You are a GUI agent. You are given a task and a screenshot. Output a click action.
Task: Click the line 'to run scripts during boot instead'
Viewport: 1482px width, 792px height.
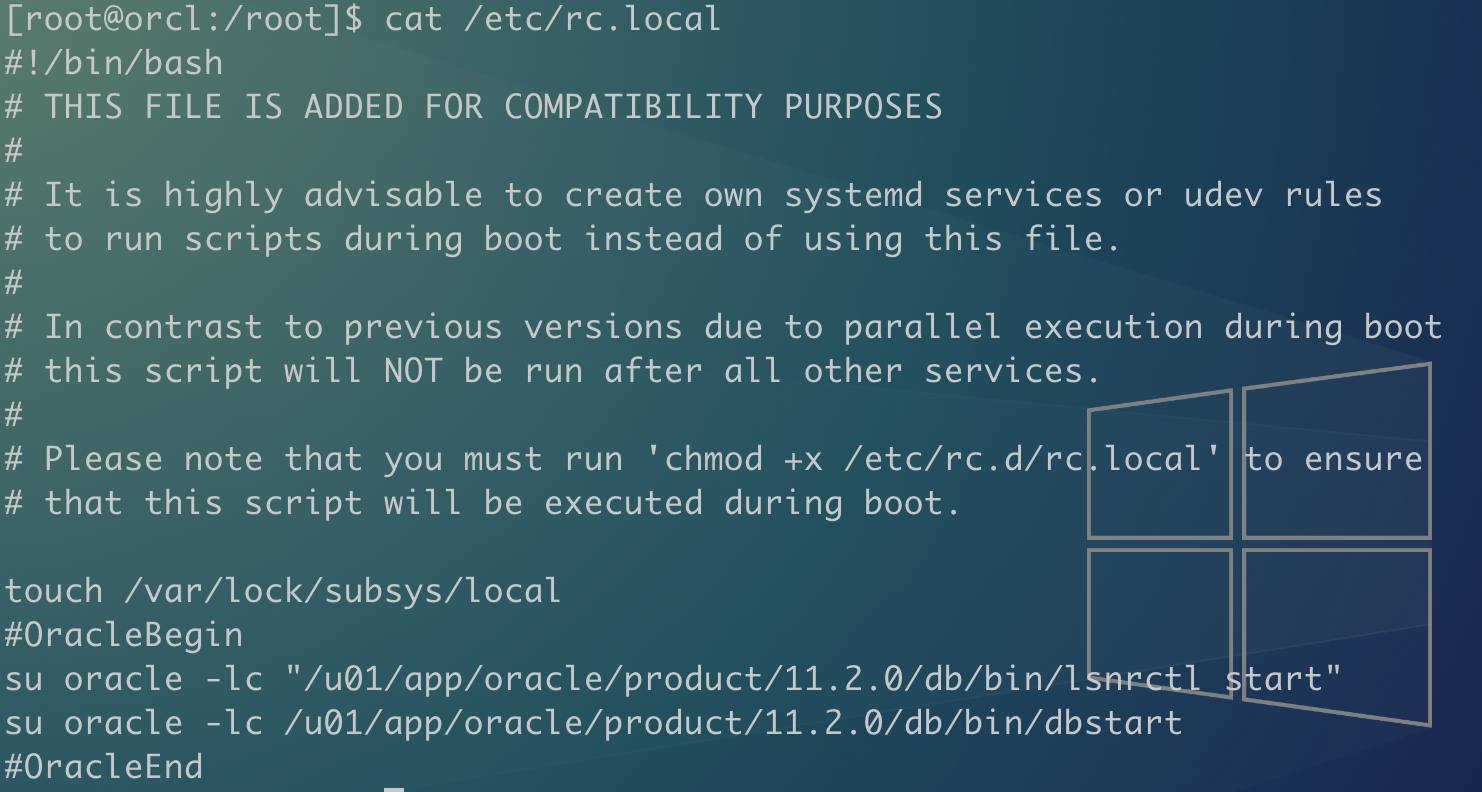[x=562, y=239]
